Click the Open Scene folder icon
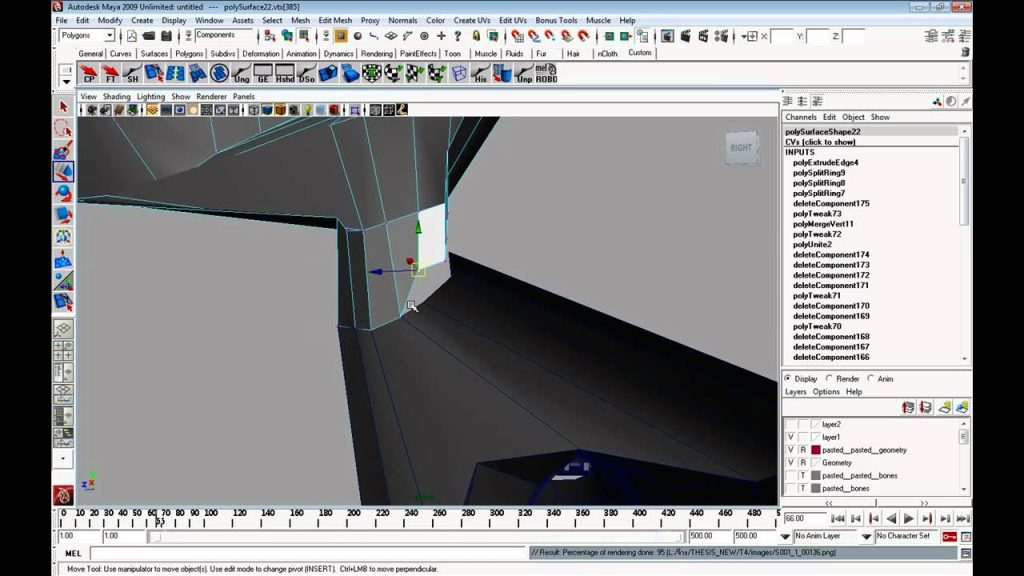Viewport: 1024px width, 576px height. tap(149, 36)
